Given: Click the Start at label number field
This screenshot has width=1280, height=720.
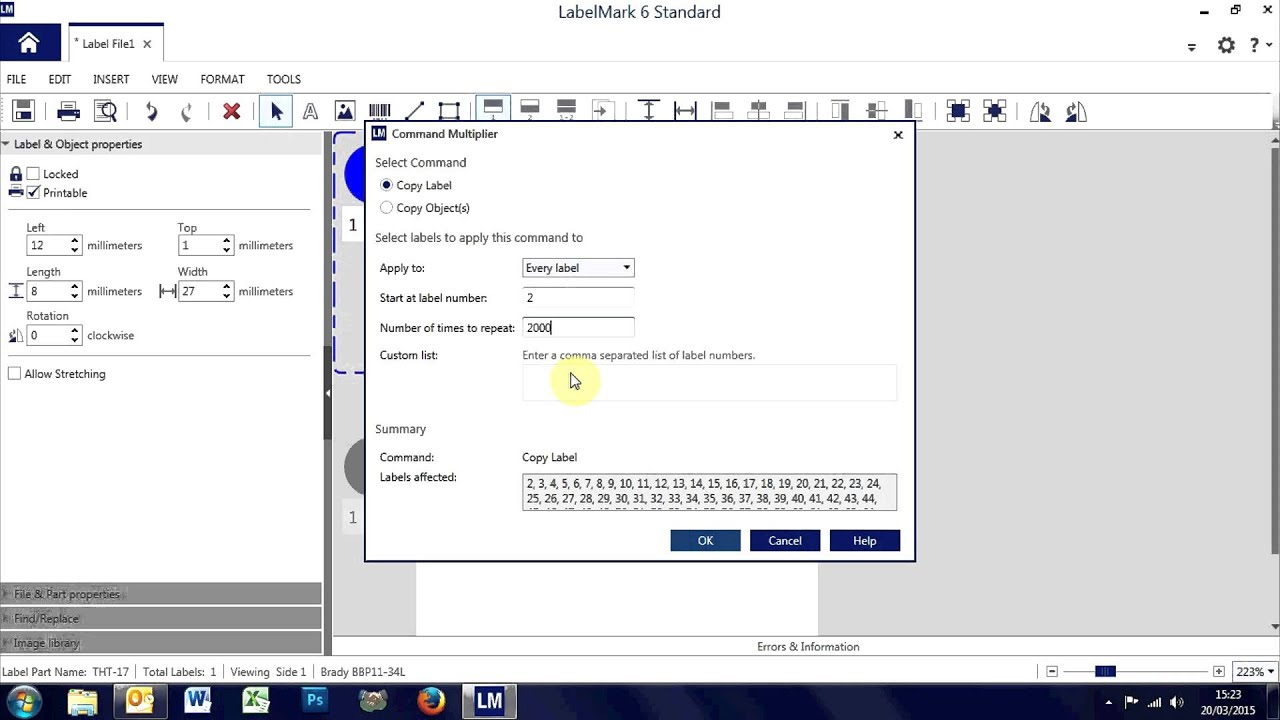Looking at the screenshot, I should [x=578, y=298].
